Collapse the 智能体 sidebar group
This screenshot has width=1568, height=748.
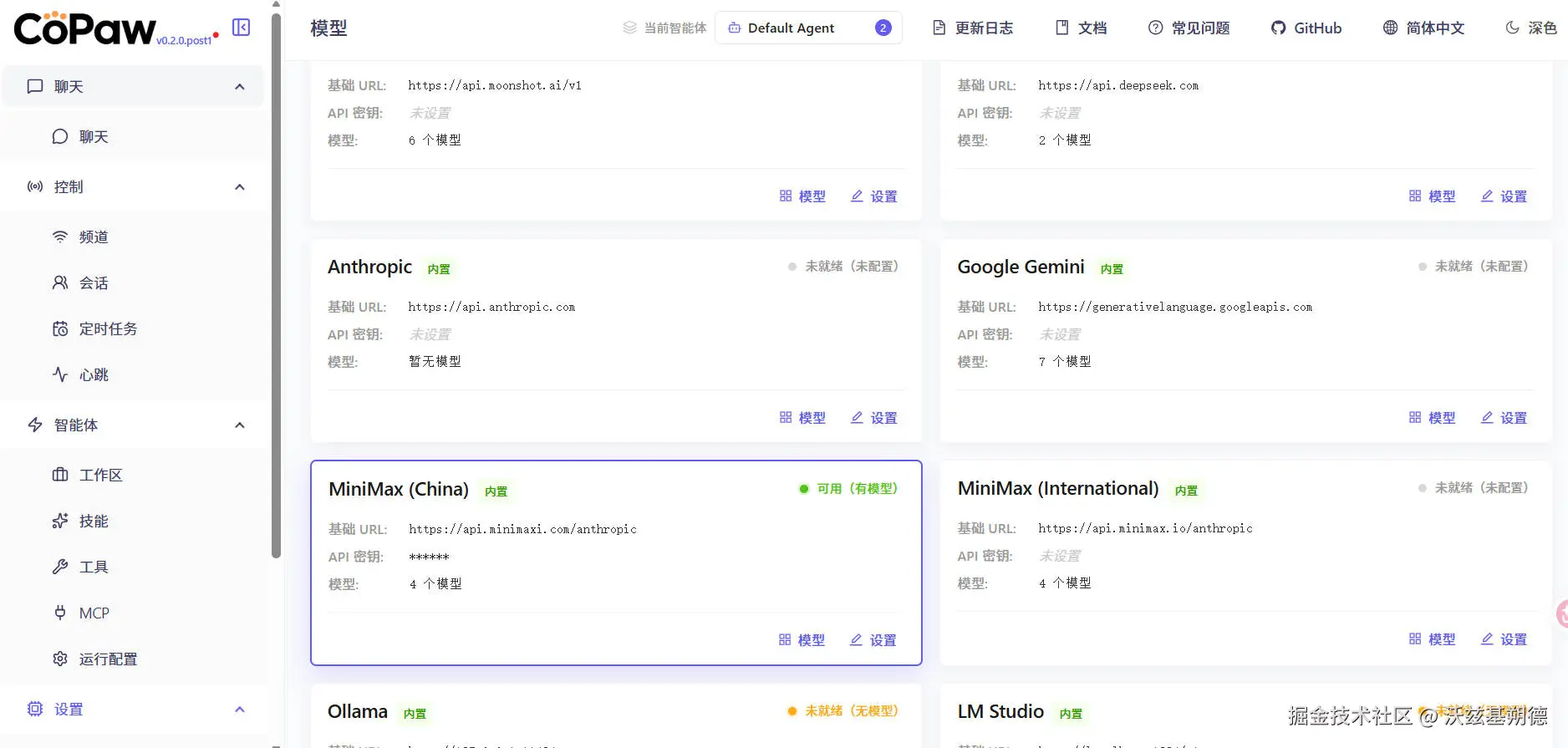[x=240, y=425]
